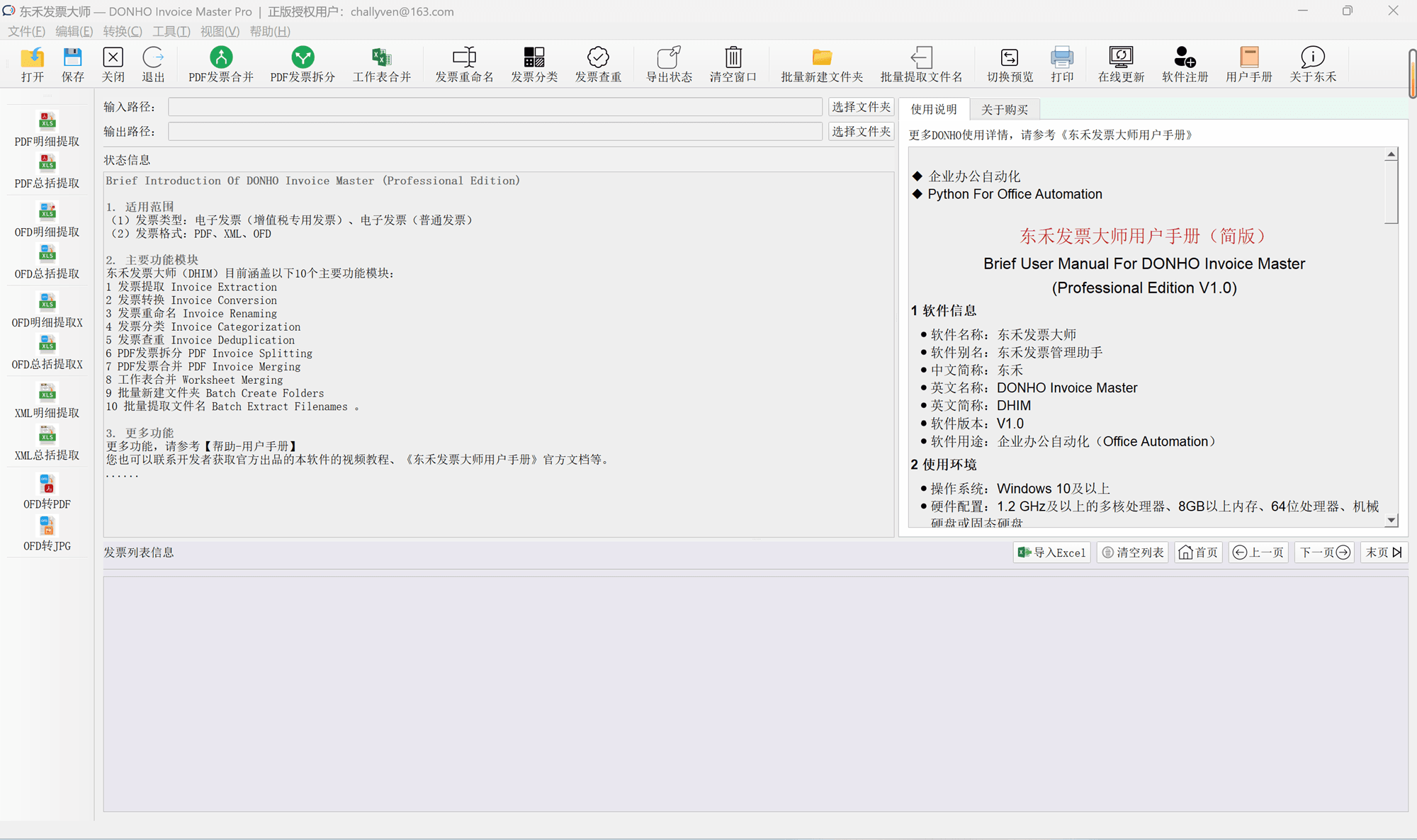This screenshot has width=1417, height=840.
Task: Click the 关闭 (Close) toolbar icon
Action: point(113,64)
